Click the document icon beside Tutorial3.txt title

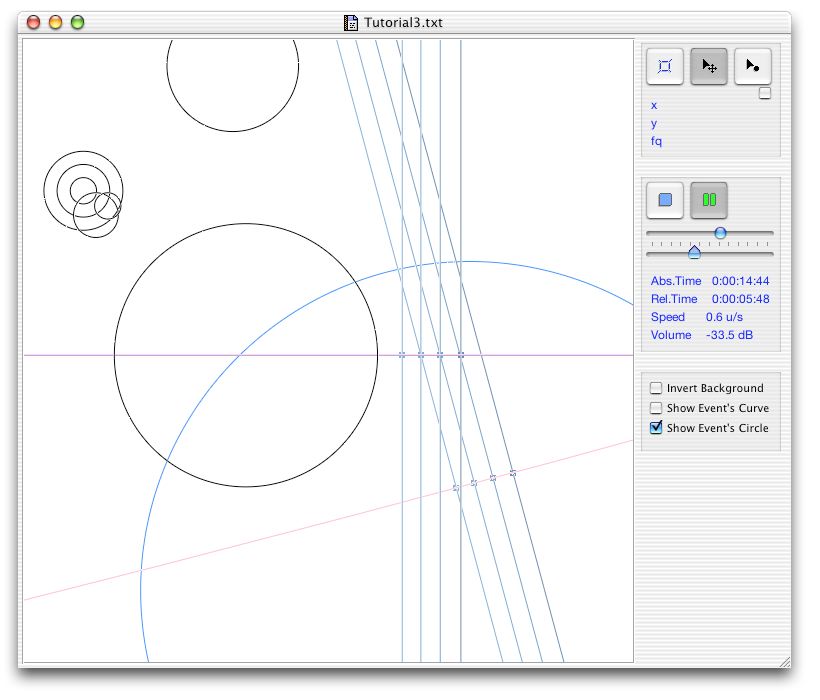[x=351, y=22]
